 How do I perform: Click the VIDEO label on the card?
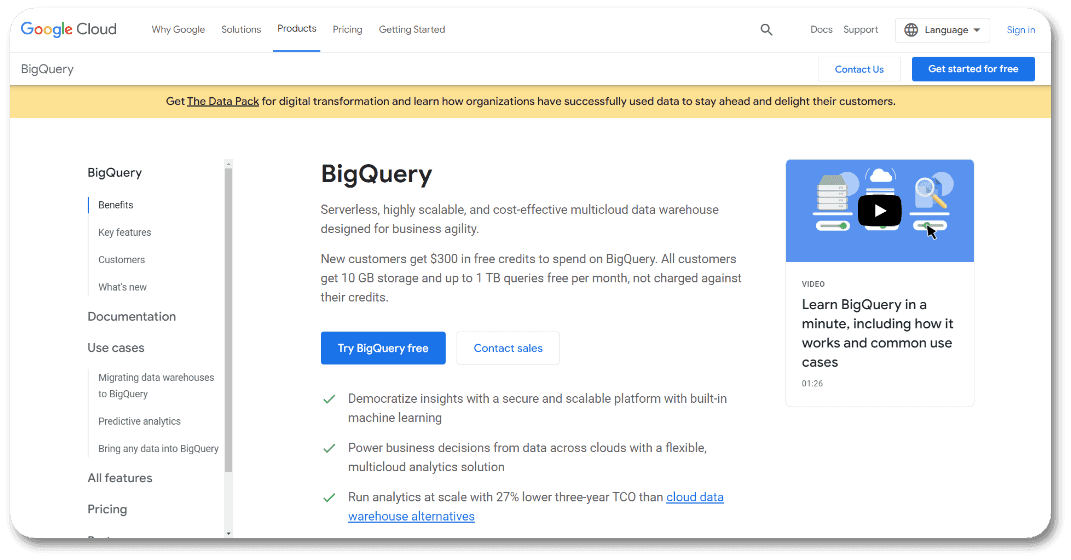(813, 284)
